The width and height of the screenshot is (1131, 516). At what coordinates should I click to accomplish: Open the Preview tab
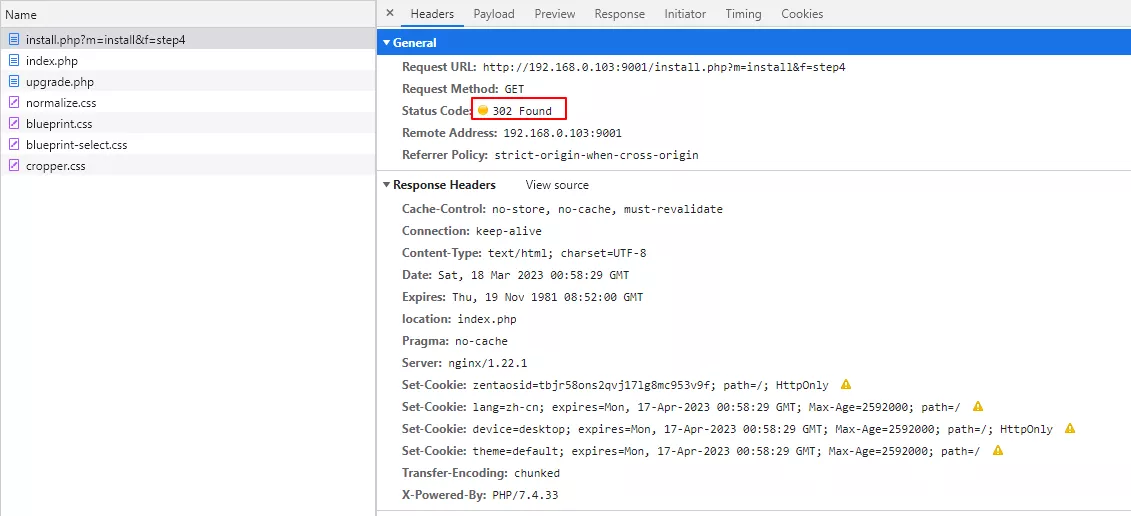[x=555, y=14]
